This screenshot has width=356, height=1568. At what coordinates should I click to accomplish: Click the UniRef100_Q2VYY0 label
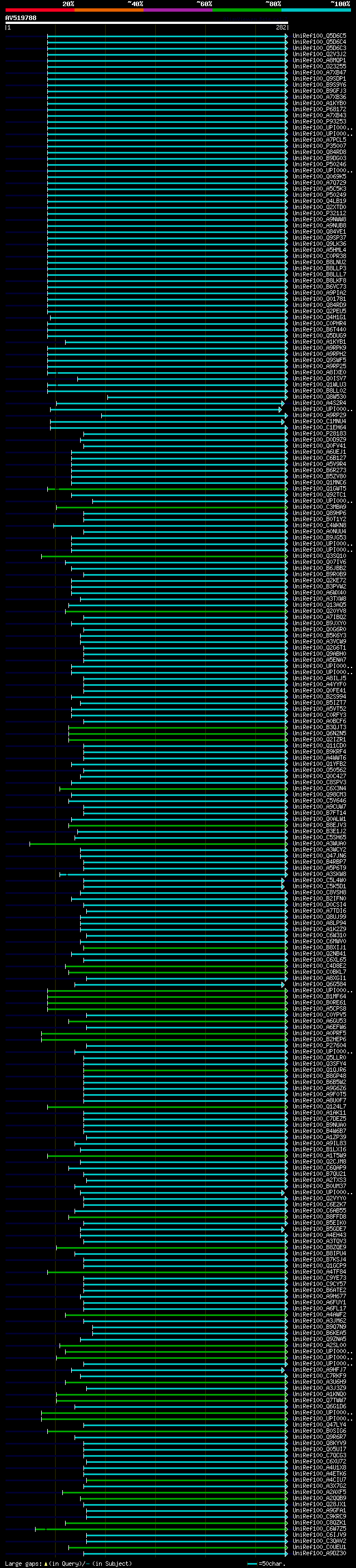tap(319, 1198)
